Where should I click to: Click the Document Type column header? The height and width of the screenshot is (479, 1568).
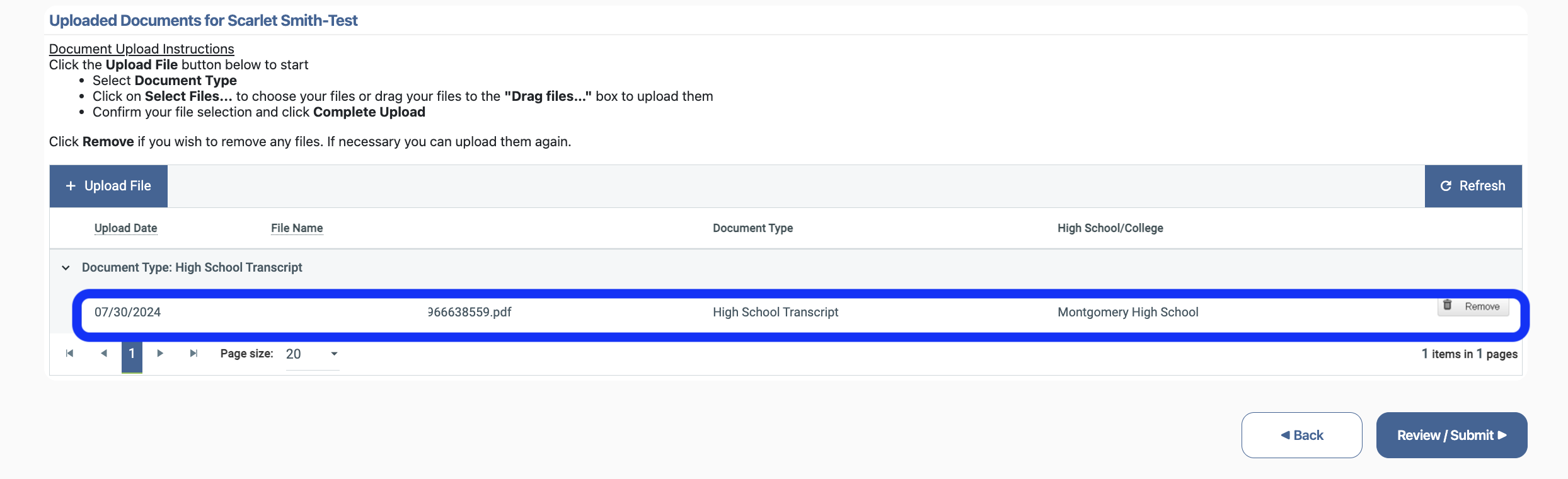(x=752, y=228)
